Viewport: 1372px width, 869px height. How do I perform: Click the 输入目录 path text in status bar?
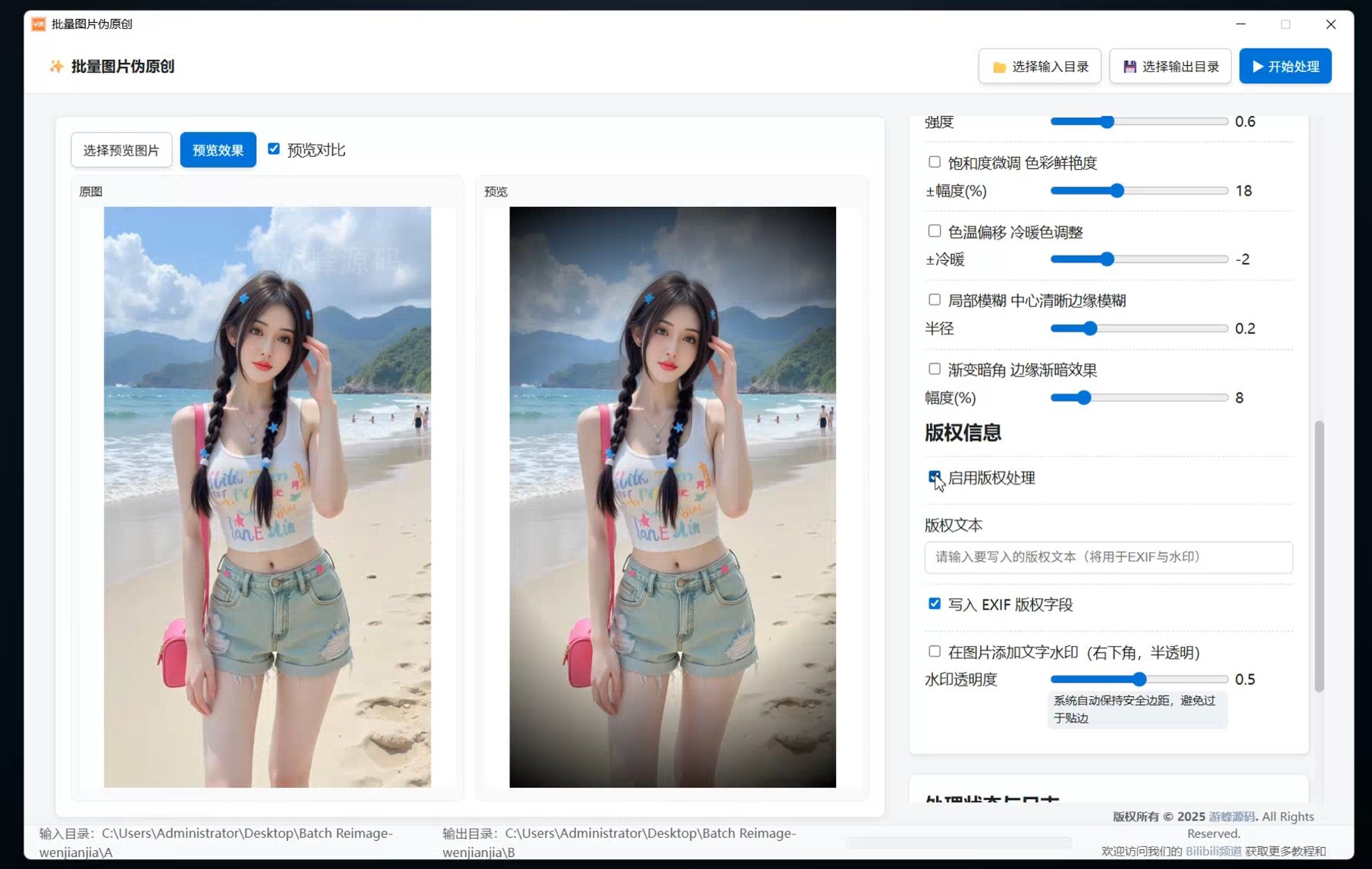tap(216, 842)
